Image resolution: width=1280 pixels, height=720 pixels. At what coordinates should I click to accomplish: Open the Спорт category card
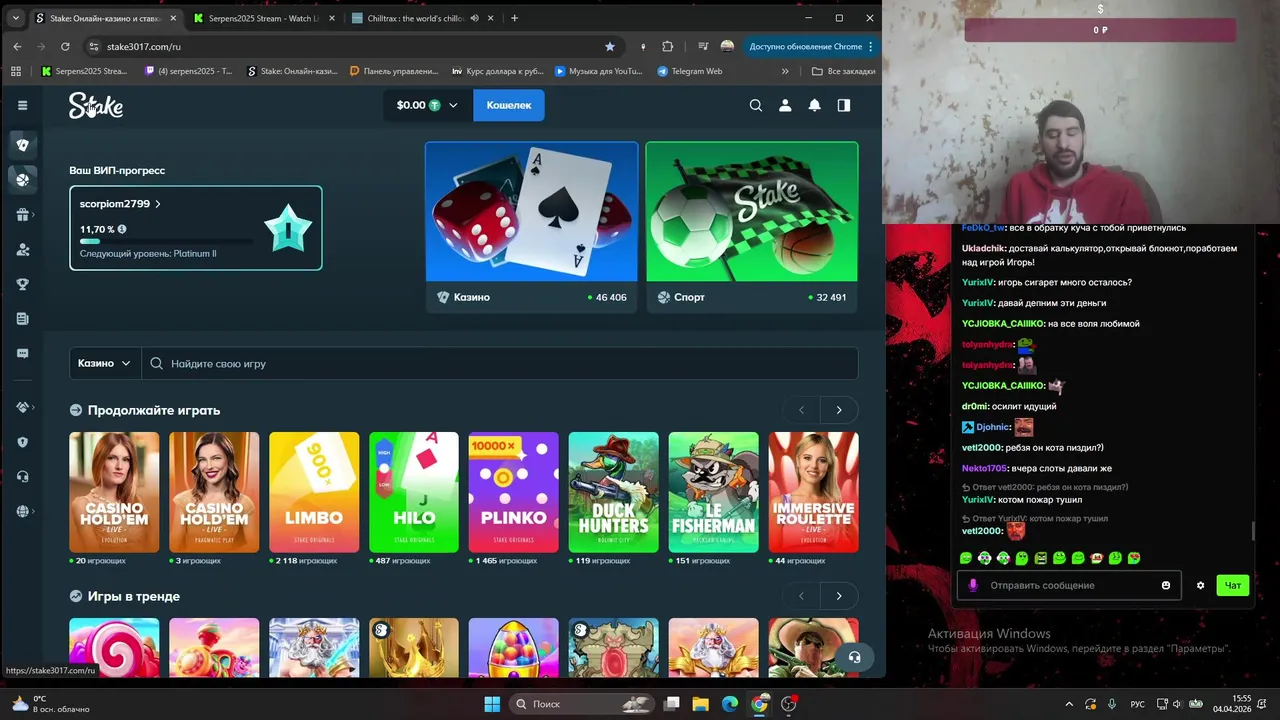[x=752, y=227]
